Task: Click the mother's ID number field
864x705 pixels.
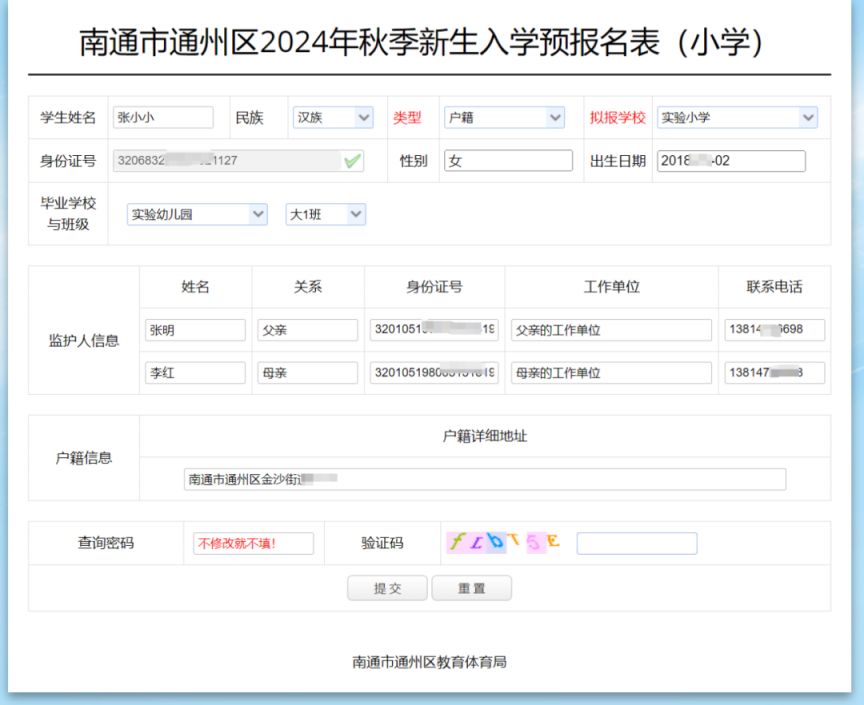Action: [x=434, y=373]
